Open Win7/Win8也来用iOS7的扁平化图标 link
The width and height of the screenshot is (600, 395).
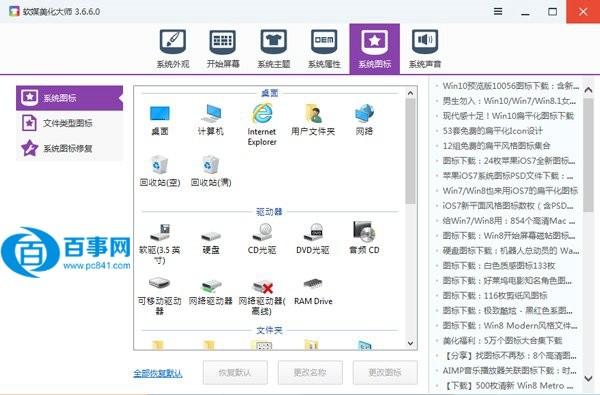click(510, 191)
